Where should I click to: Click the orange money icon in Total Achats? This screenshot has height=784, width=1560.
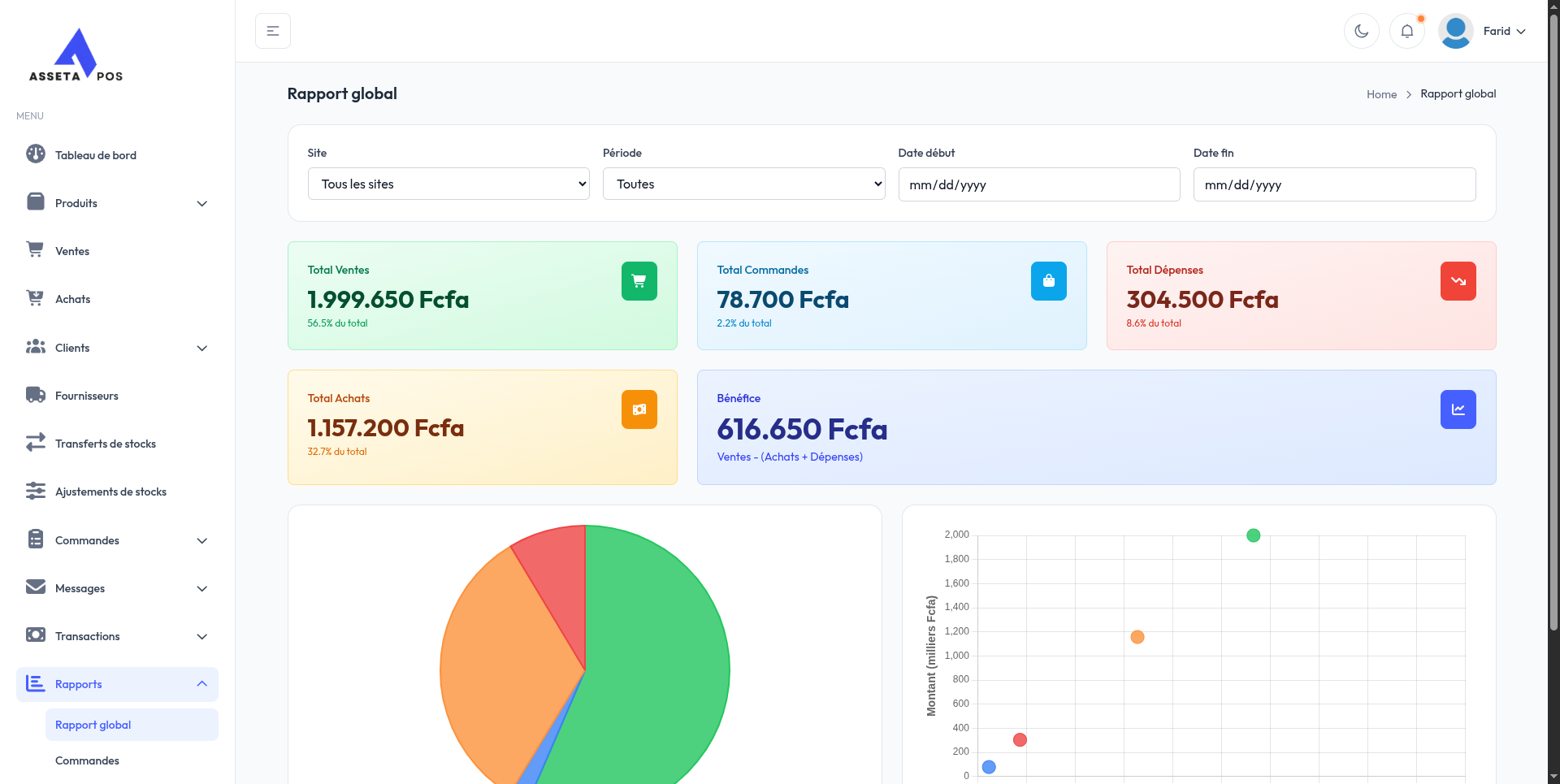[639, 409]
